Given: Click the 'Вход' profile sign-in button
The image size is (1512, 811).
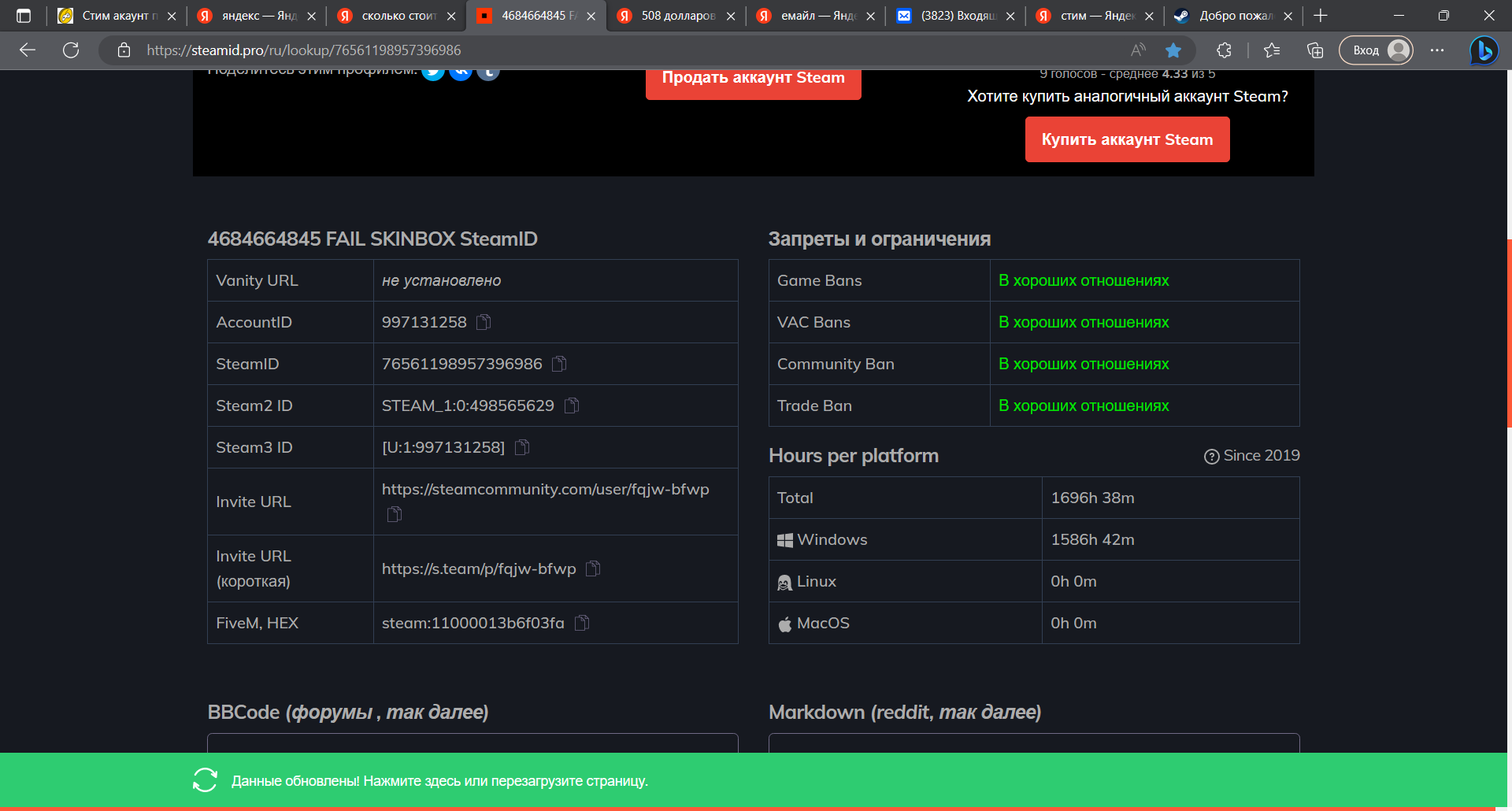Looking at the screenshot, I should [1376, 50].
